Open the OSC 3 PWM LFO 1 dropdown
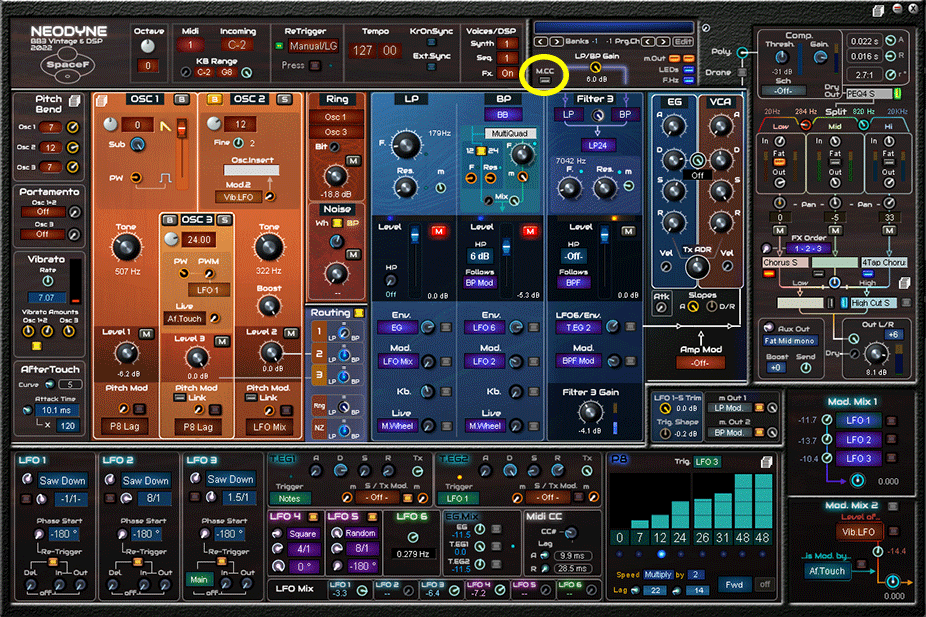Image resolution: width=926 pixels, height=617 pixels. [x=208, y=290]
